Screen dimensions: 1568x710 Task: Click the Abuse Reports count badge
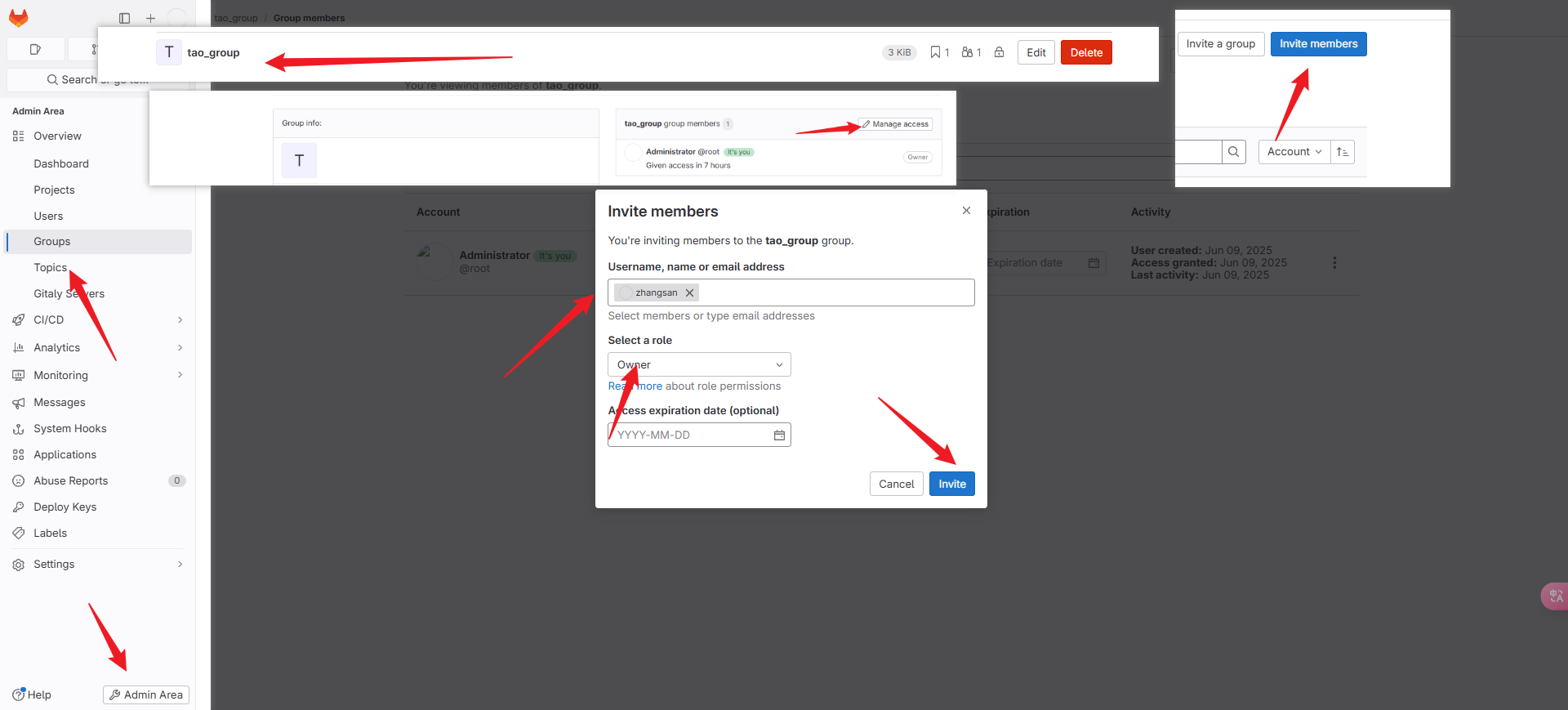177,481
